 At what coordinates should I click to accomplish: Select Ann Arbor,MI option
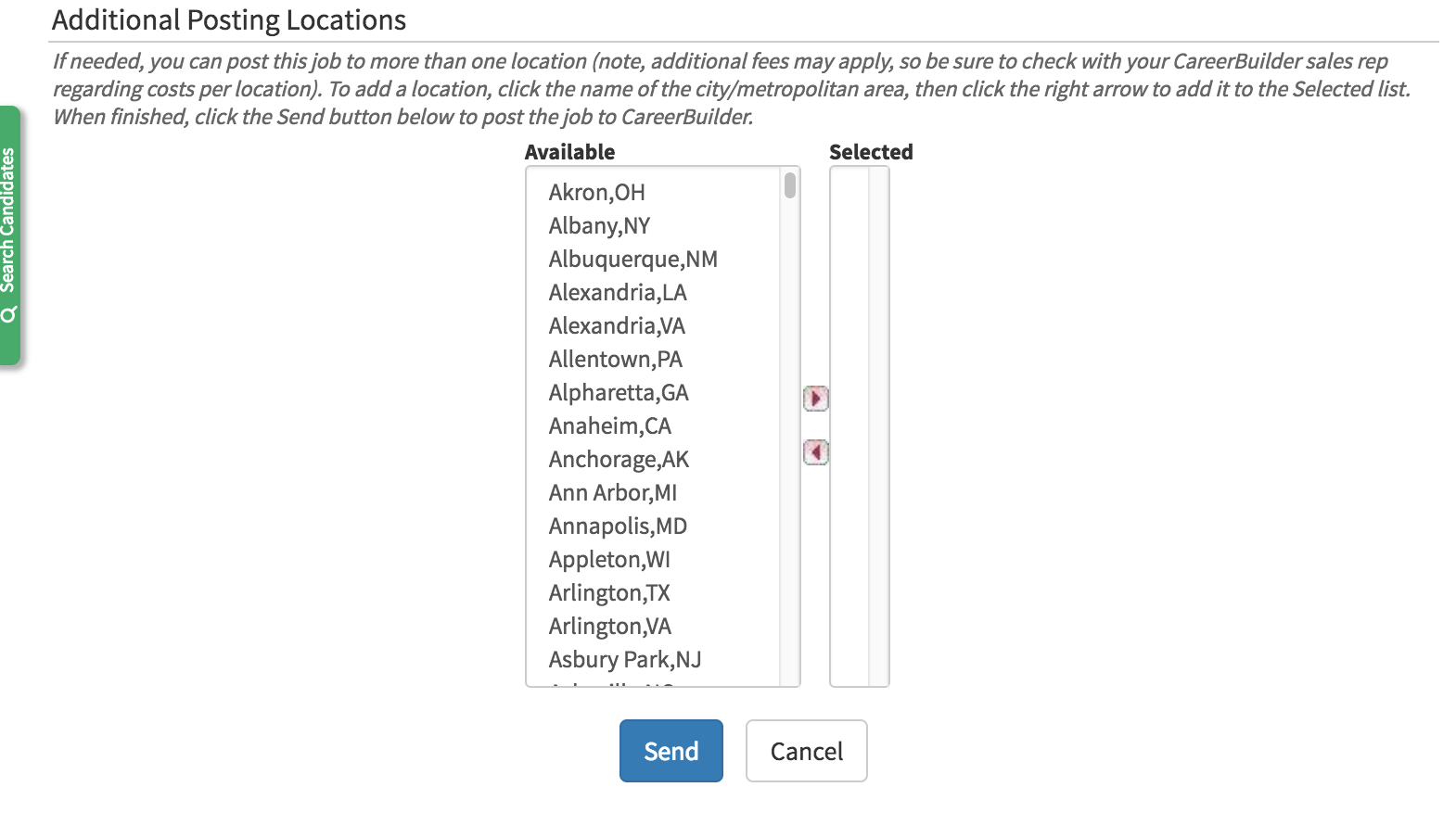[612, 493]
